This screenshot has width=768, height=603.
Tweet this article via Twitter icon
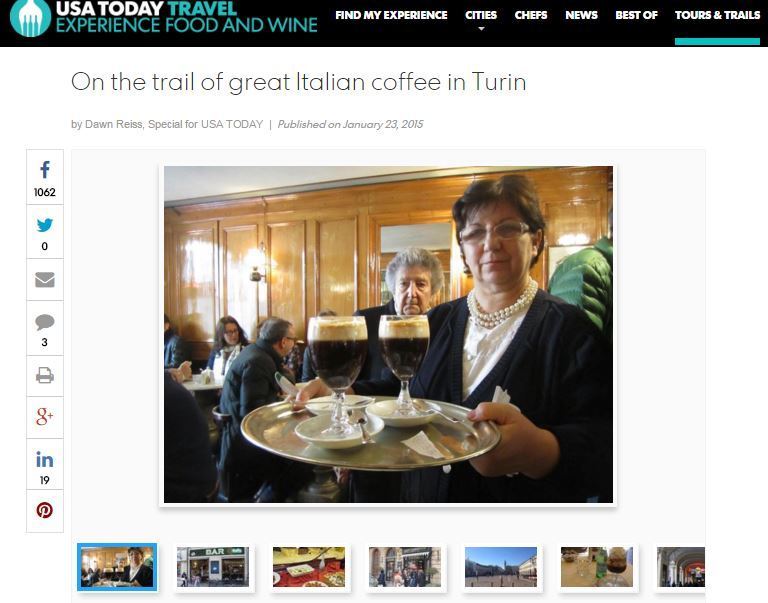click(x=45, y=225)
